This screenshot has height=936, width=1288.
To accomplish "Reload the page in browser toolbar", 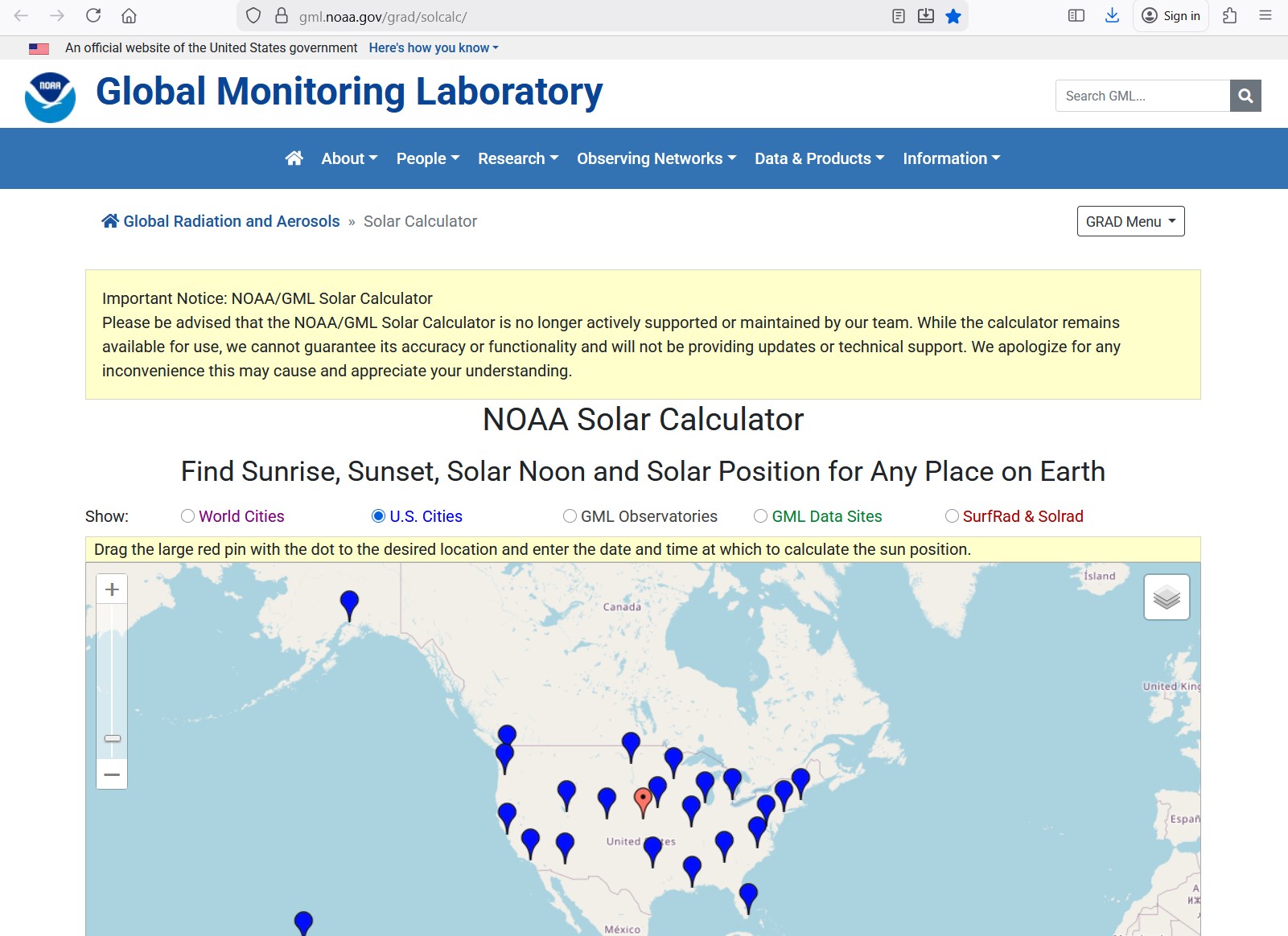I will (x=93, y=16).
